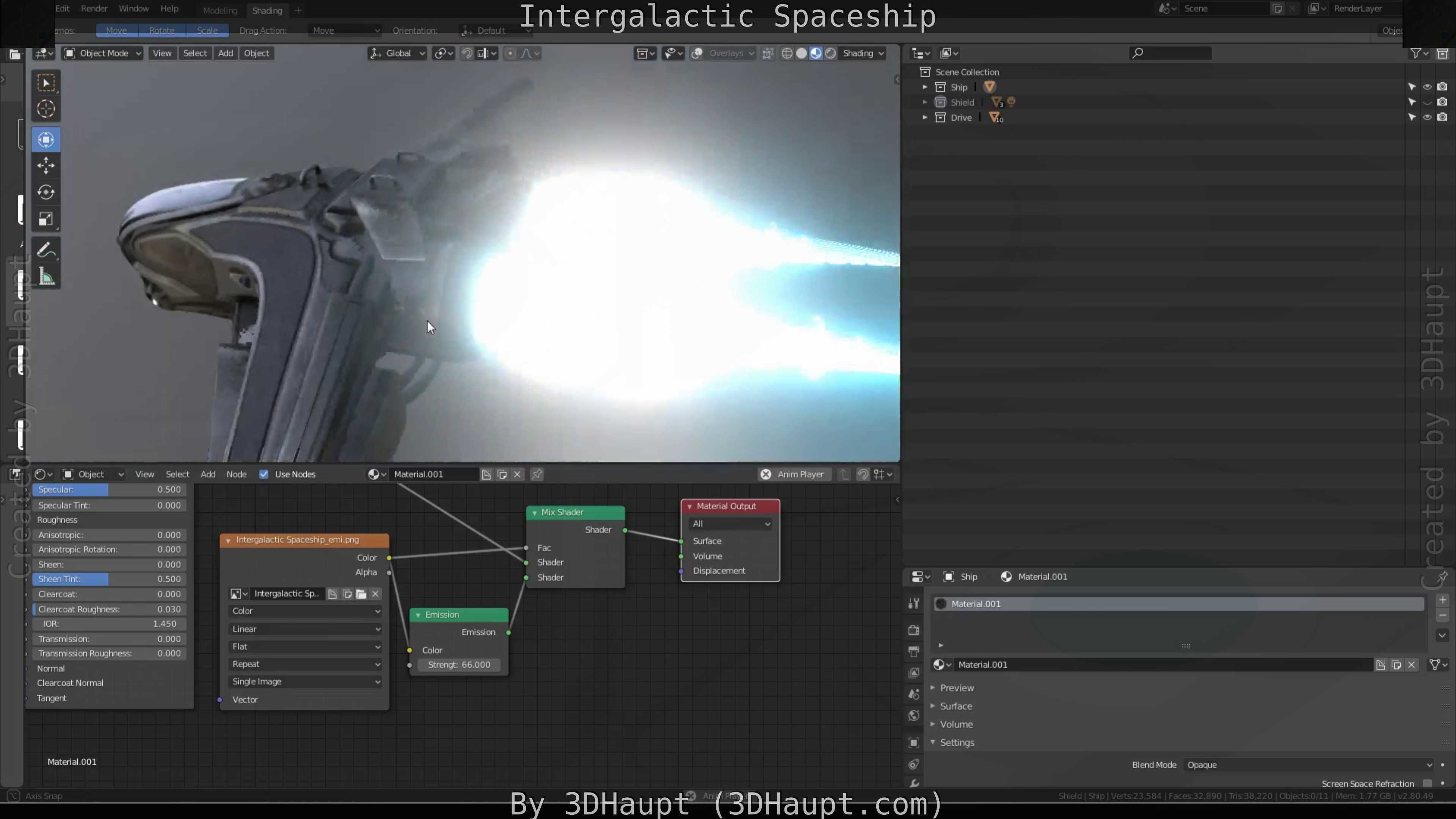Screen dimensions: 1456x819
Task: Select the Cursor tool in viewport toolbar
Action: coord(46,108)
